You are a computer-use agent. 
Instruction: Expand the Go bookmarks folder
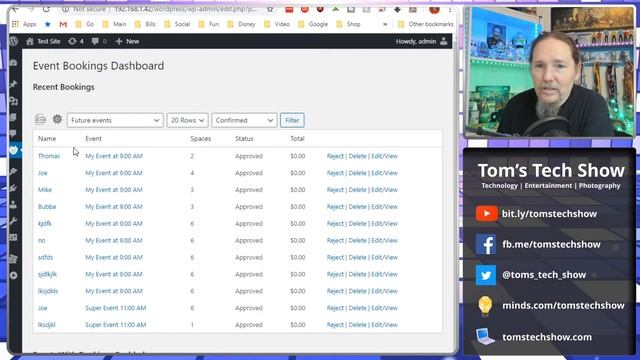tap(84, 24)
